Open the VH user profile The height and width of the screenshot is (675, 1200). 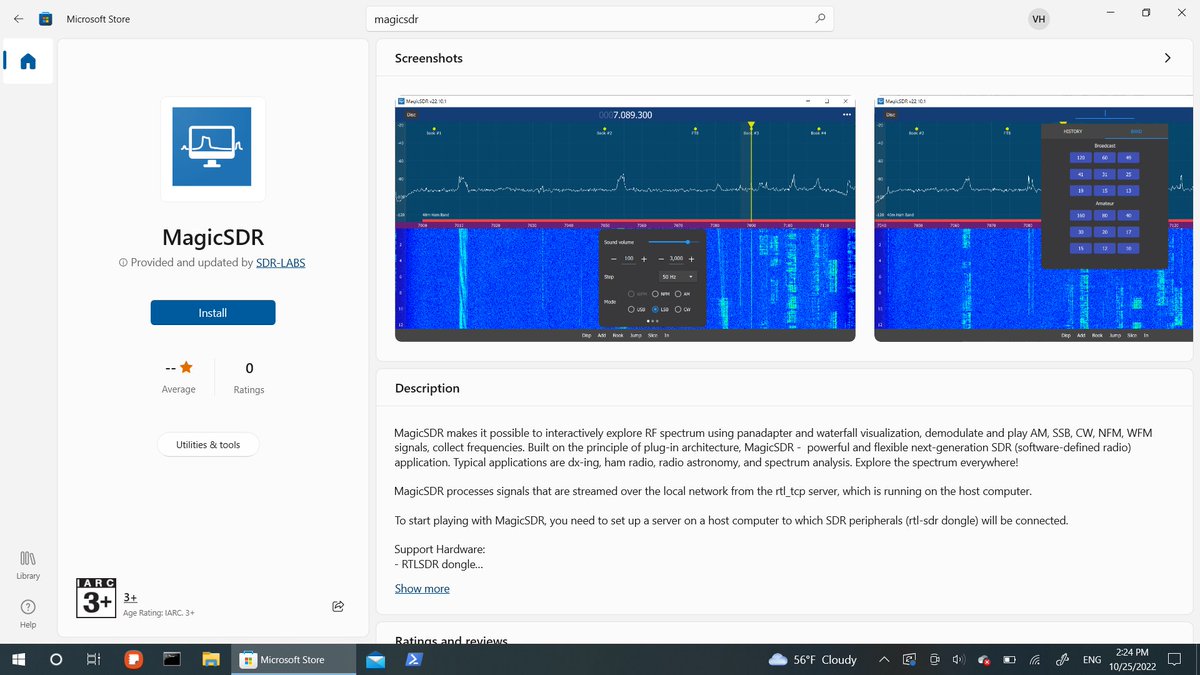[x=1039, y=19]
